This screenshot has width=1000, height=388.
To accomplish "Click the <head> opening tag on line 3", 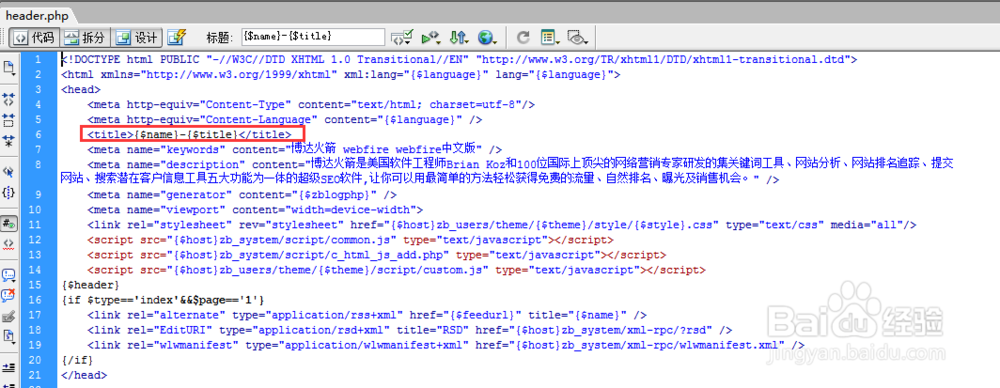I will click(x=81, y=89).
